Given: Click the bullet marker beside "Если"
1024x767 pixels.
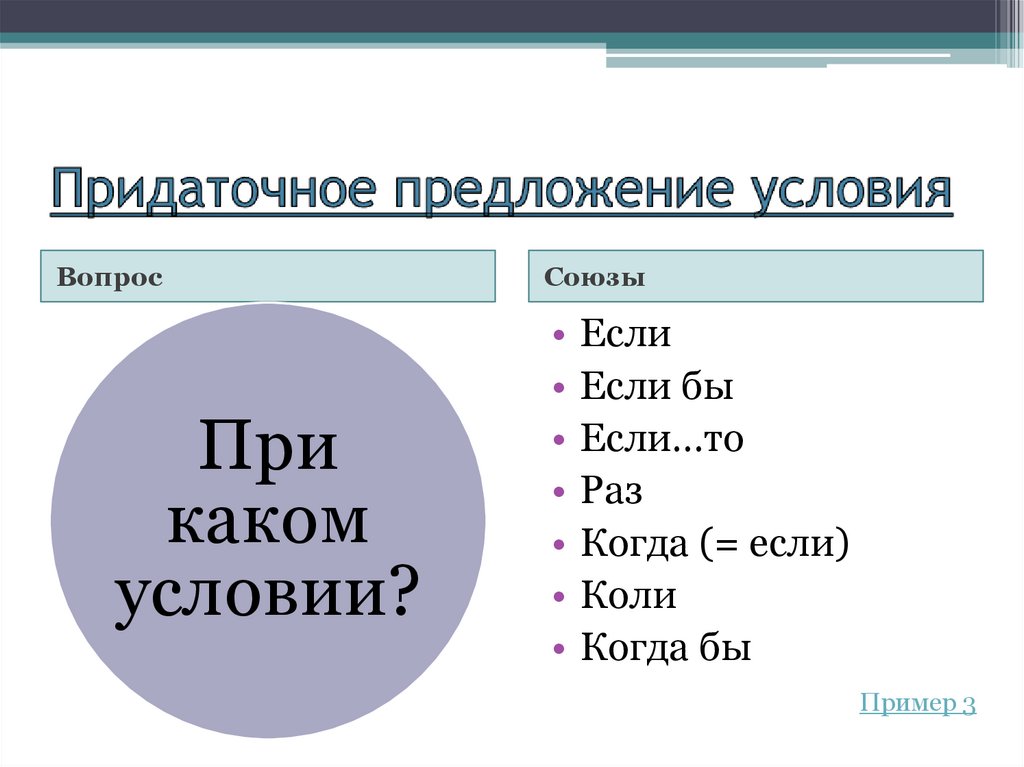Looking at the screenshot, I should tap(557, 334).
